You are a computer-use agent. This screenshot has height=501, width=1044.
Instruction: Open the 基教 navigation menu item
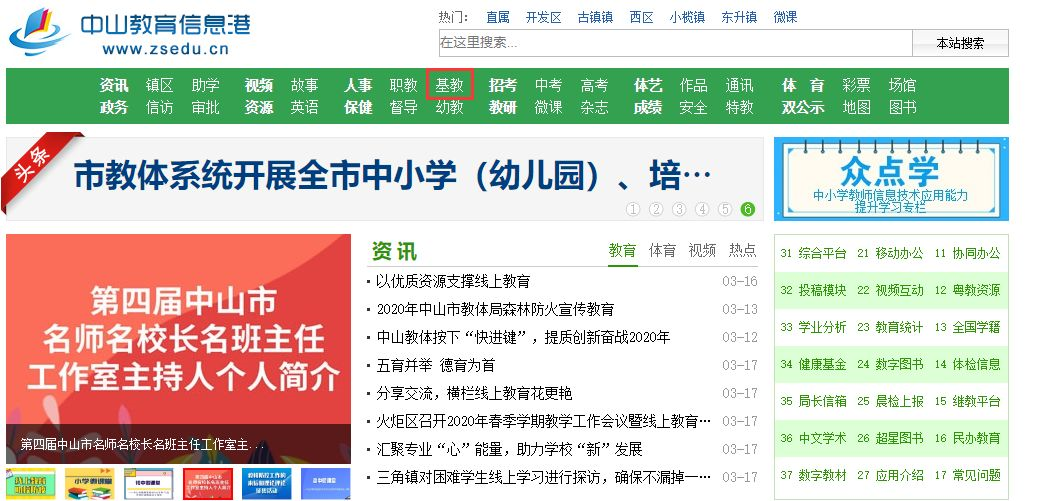click(x=449, y=86)
